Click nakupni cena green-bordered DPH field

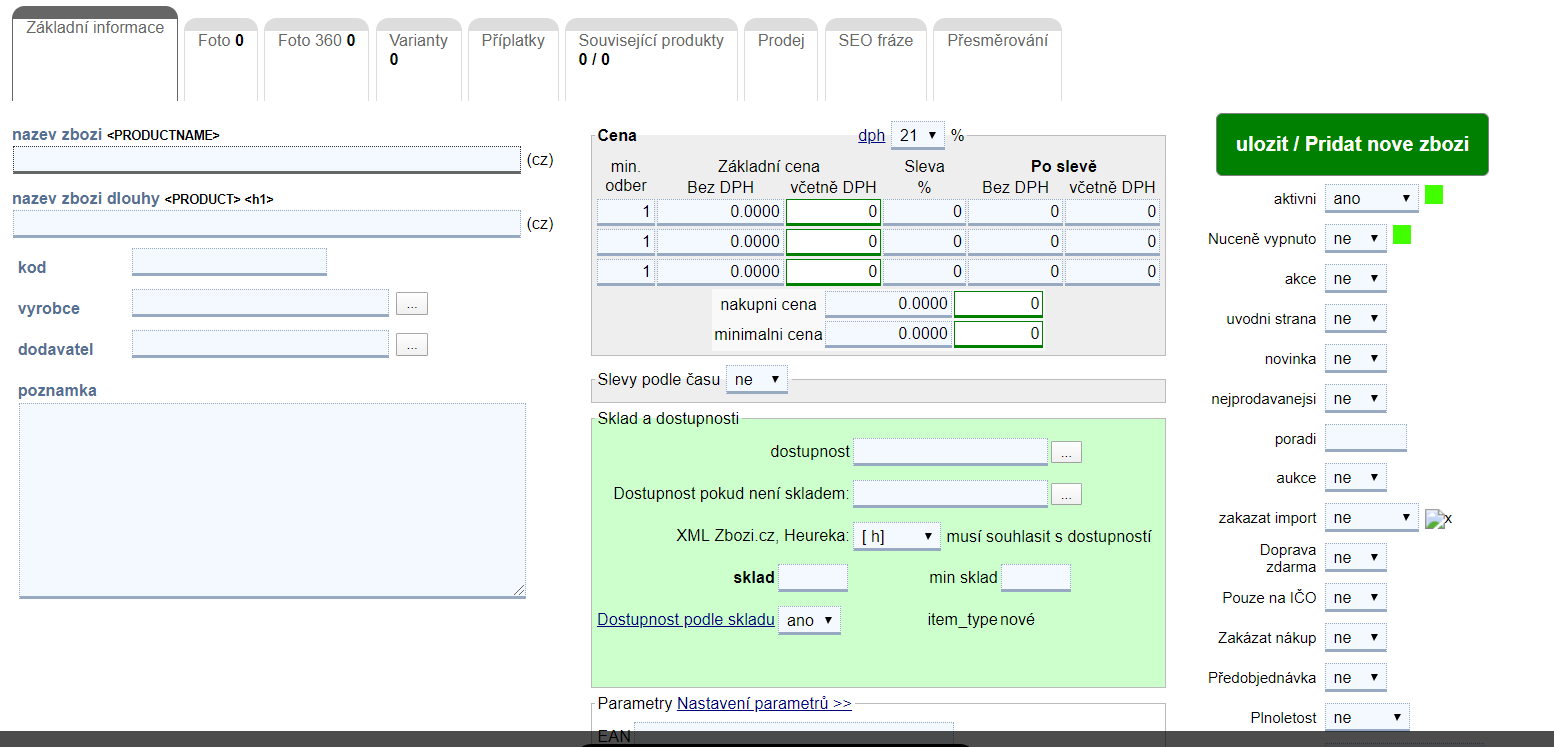(x=998, y=304)
